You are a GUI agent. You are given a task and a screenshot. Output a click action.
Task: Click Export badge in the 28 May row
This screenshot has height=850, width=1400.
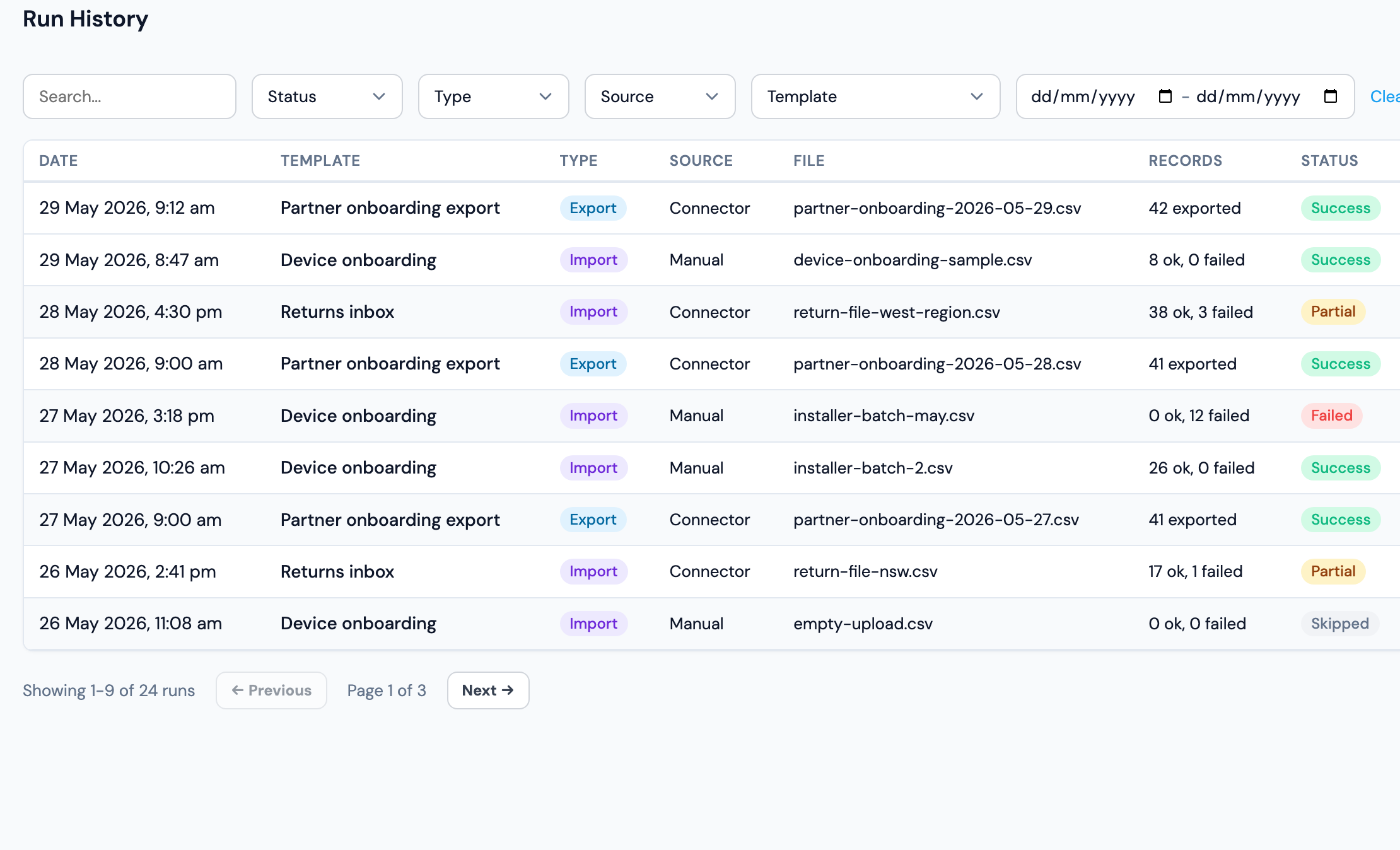pyautogui.click(x=593, y=364)
